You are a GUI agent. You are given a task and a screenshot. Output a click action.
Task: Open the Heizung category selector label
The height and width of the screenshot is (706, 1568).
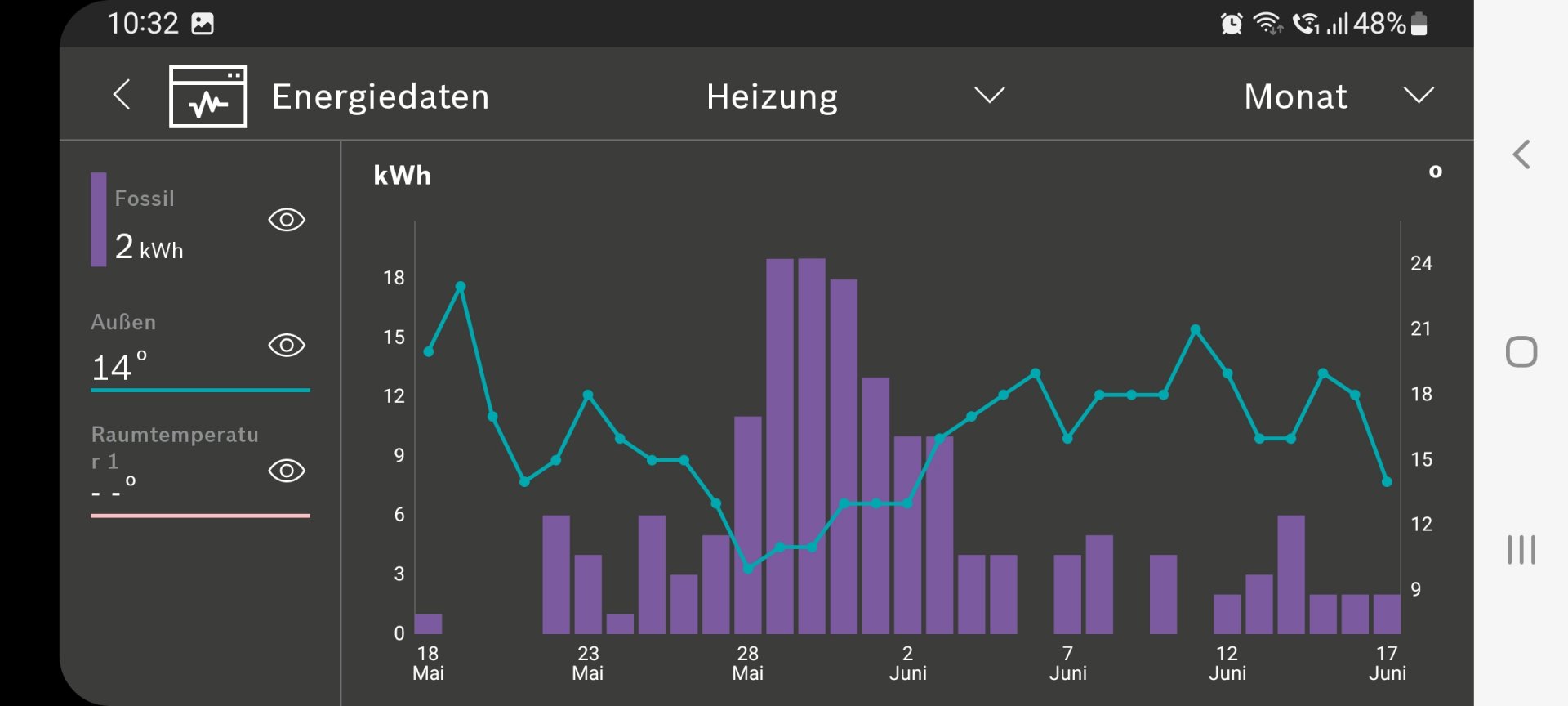click(x=772, y=96)
